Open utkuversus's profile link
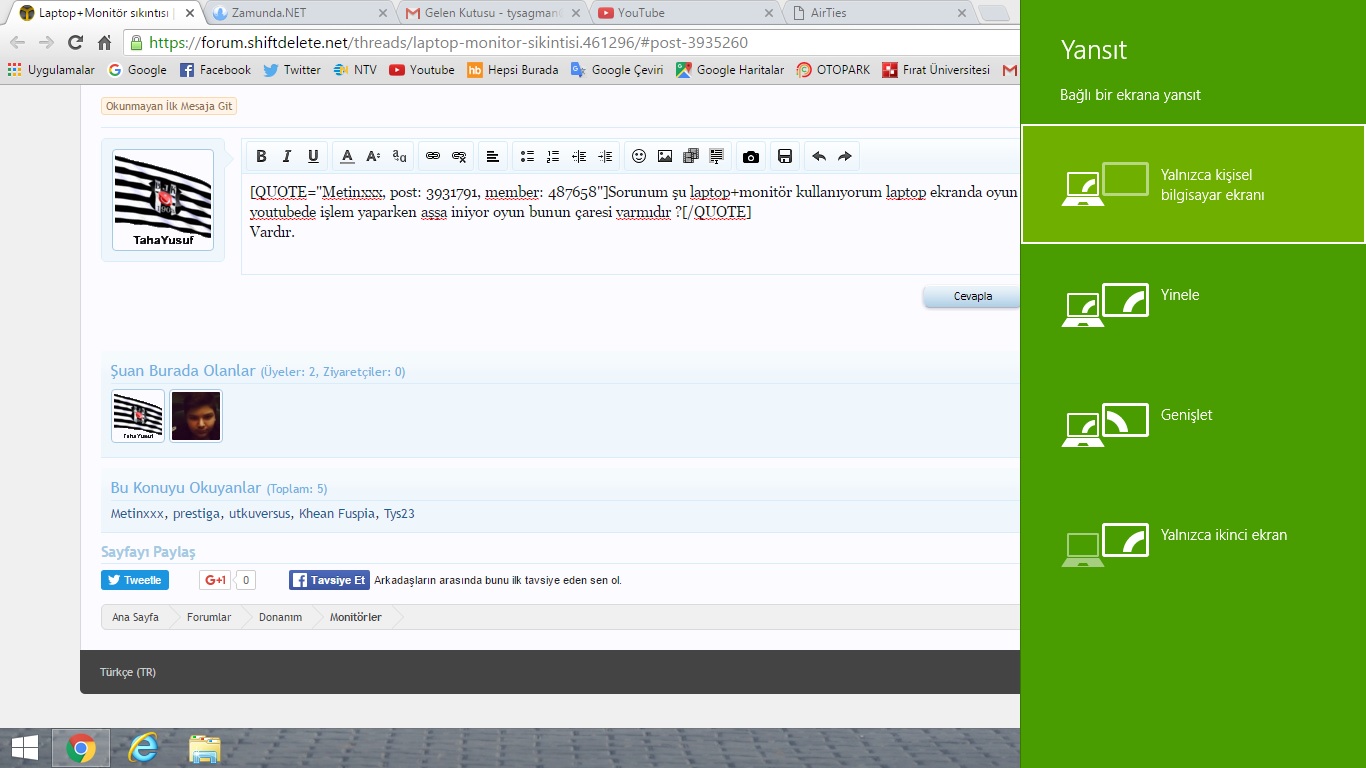Viewport: 1366px width, 768px height. click(x=259, y=514)
